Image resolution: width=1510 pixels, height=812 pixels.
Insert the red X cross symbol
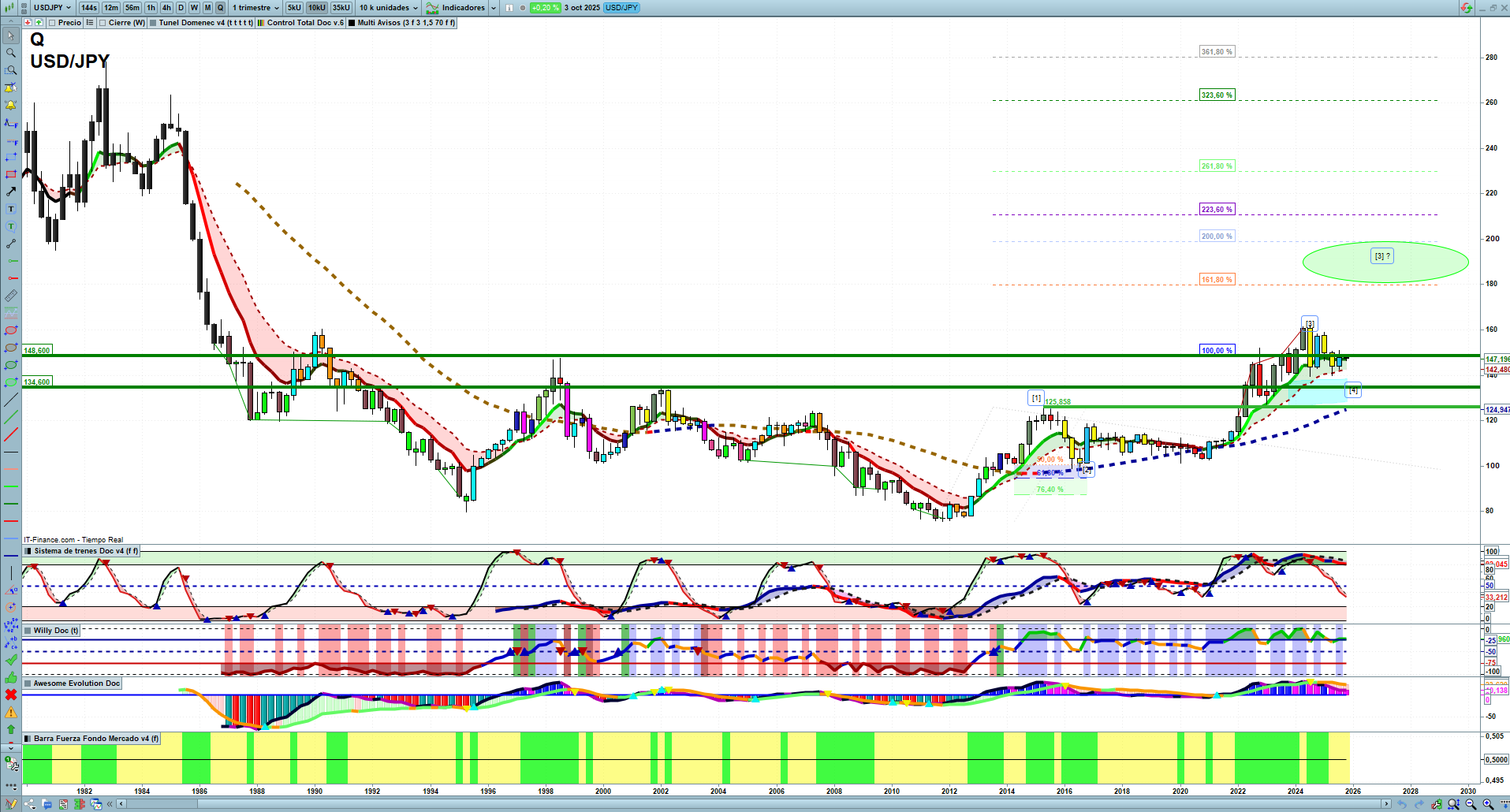[x=11, y=695]
